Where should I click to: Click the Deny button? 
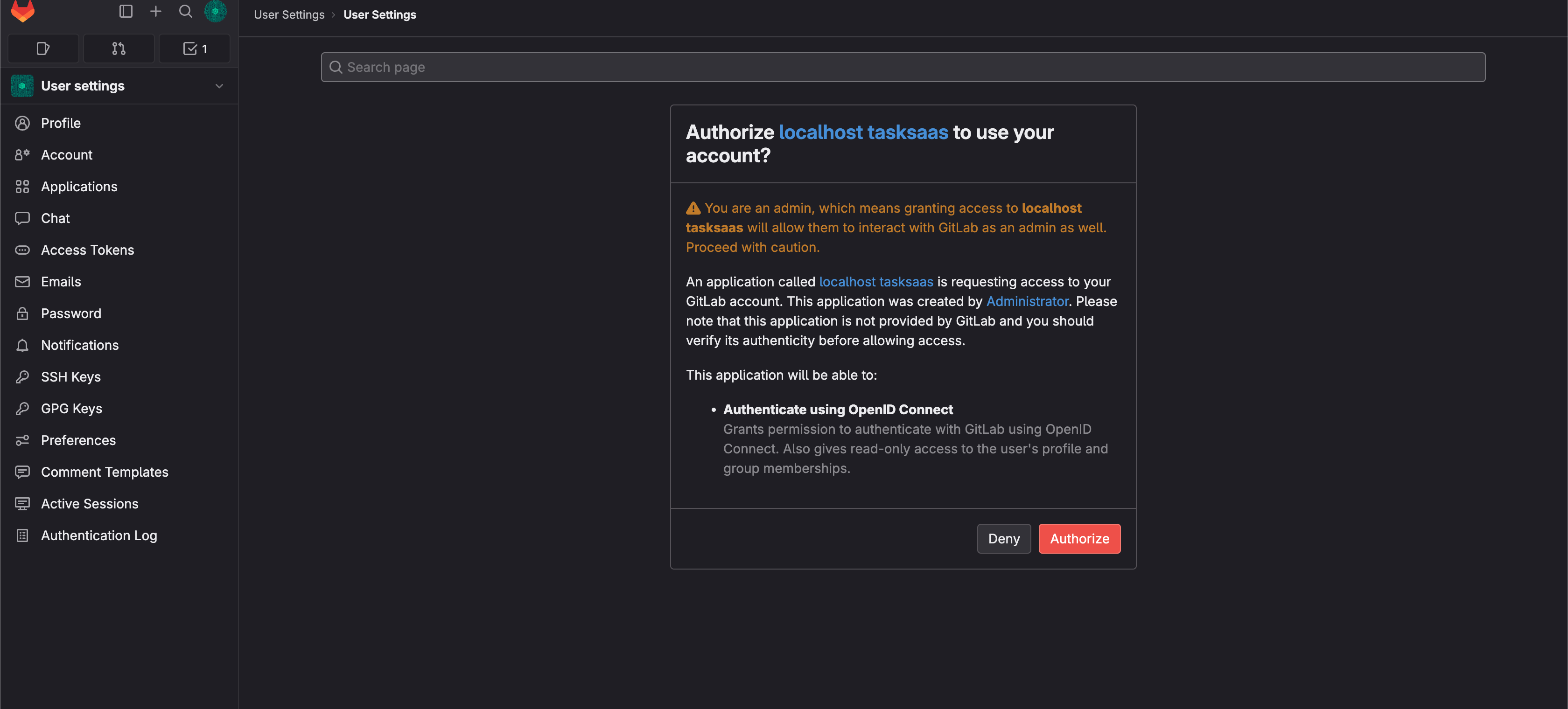pos(1003,539)
